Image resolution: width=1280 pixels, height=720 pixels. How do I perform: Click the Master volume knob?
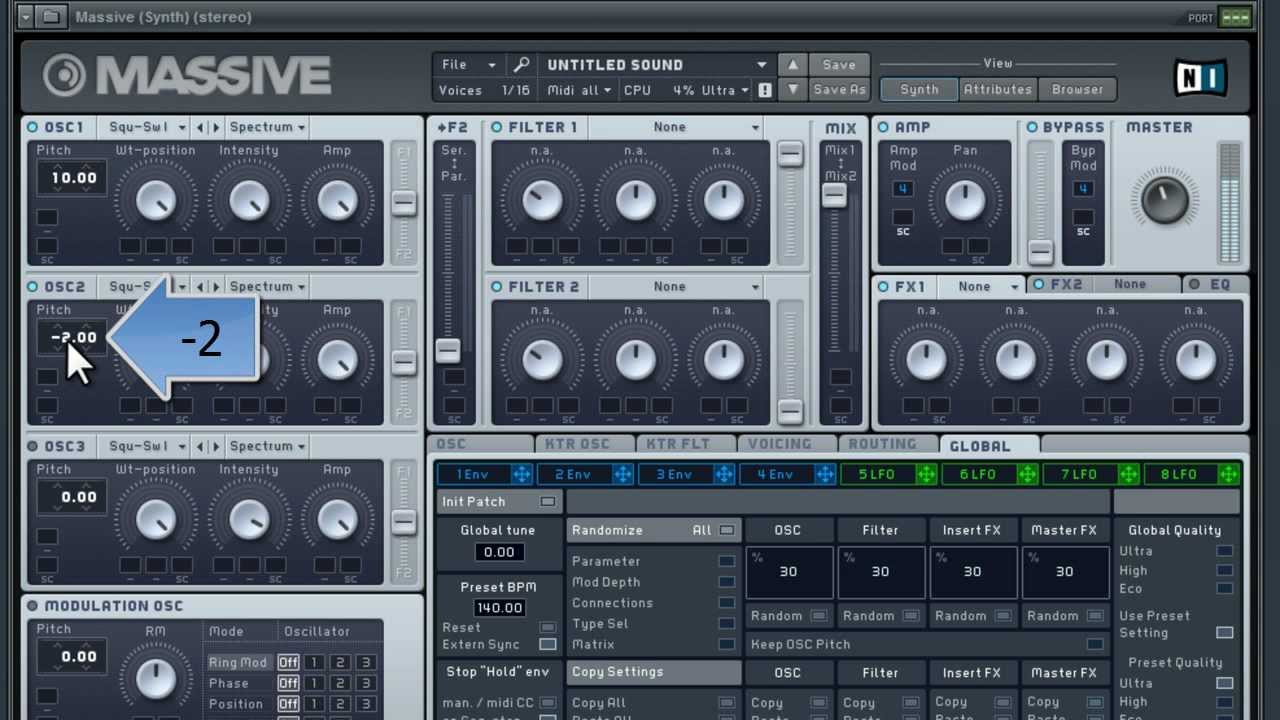point(1165,198)
